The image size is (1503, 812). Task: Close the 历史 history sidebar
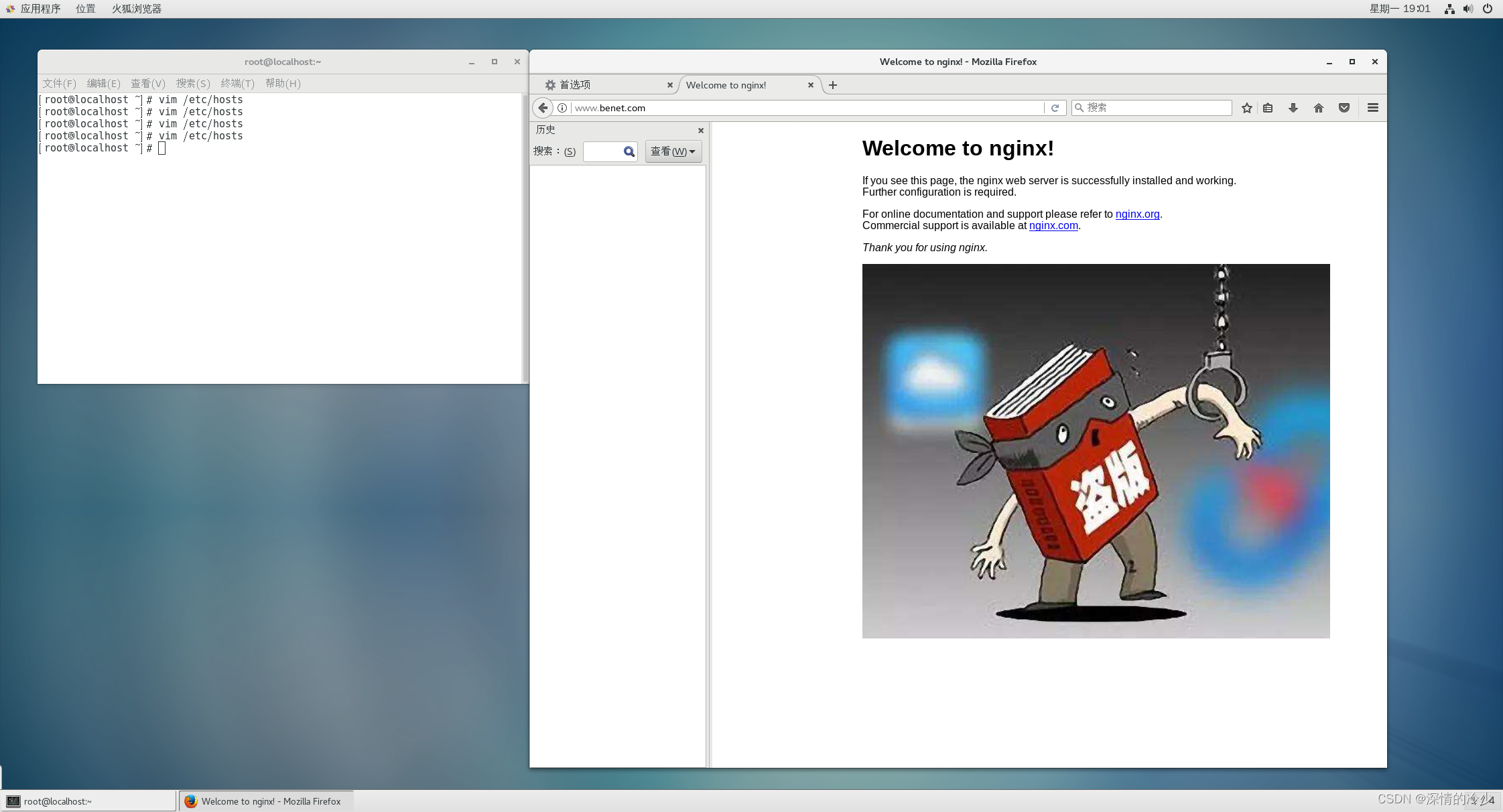click(701, 131)
